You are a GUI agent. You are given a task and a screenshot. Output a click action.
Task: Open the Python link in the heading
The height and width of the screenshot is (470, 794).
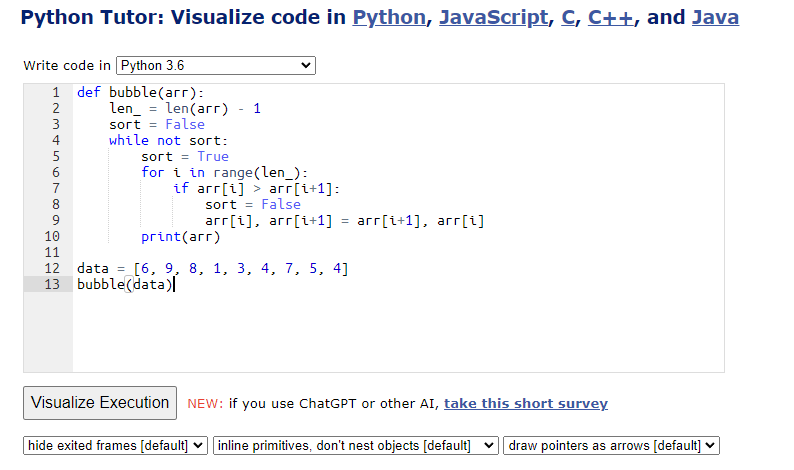pyautogui.click(x=389, y=18)
